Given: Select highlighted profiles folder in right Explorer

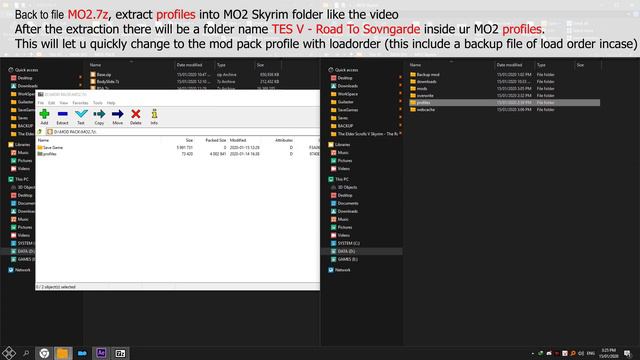Looking at the screenshot, I should pos(504,102).
